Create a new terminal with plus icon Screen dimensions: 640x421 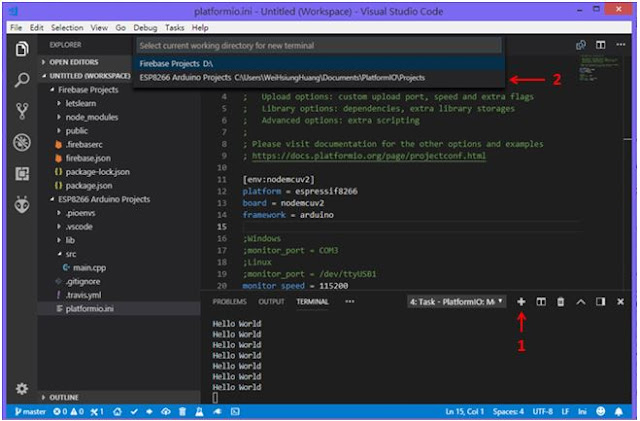tap(521, 302)
